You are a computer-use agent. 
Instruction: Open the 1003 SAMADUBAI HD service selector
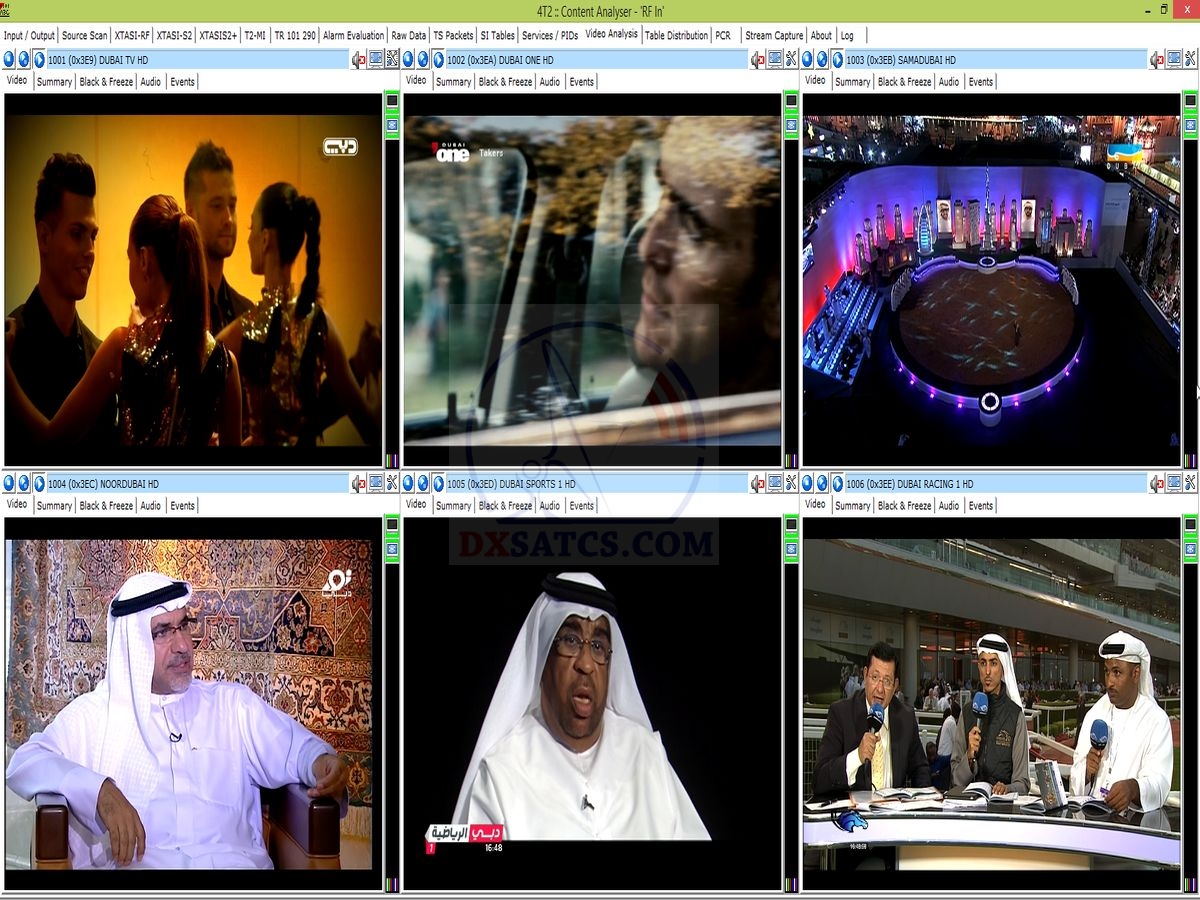996,60
